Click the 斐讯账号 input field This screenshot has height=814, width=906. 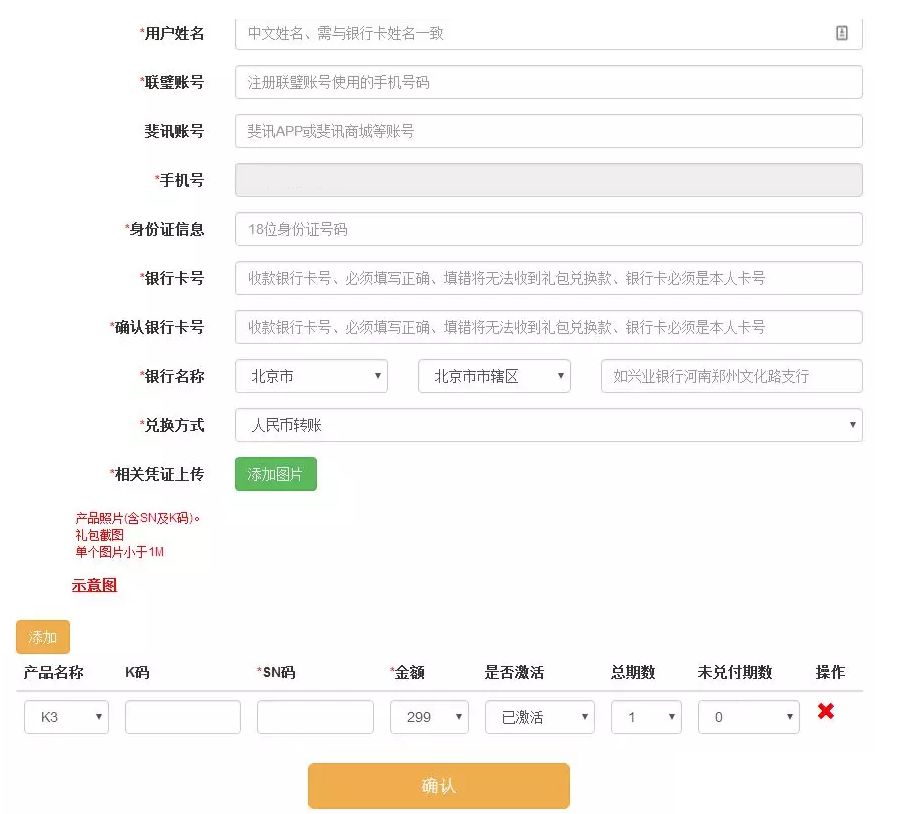(x=548, y=131)
